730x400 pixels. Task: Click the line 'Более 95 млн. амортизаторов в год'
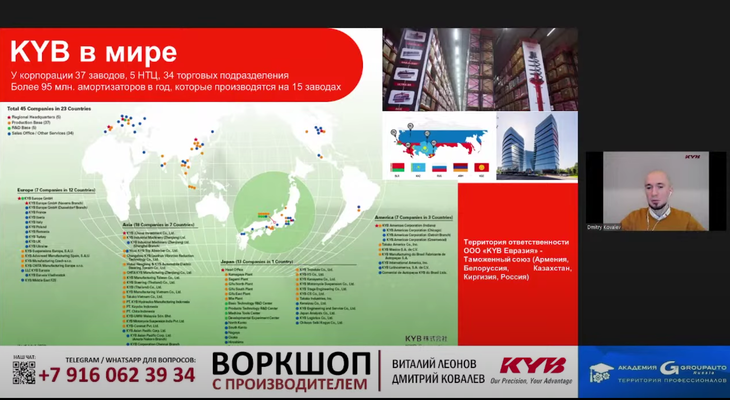176,87
